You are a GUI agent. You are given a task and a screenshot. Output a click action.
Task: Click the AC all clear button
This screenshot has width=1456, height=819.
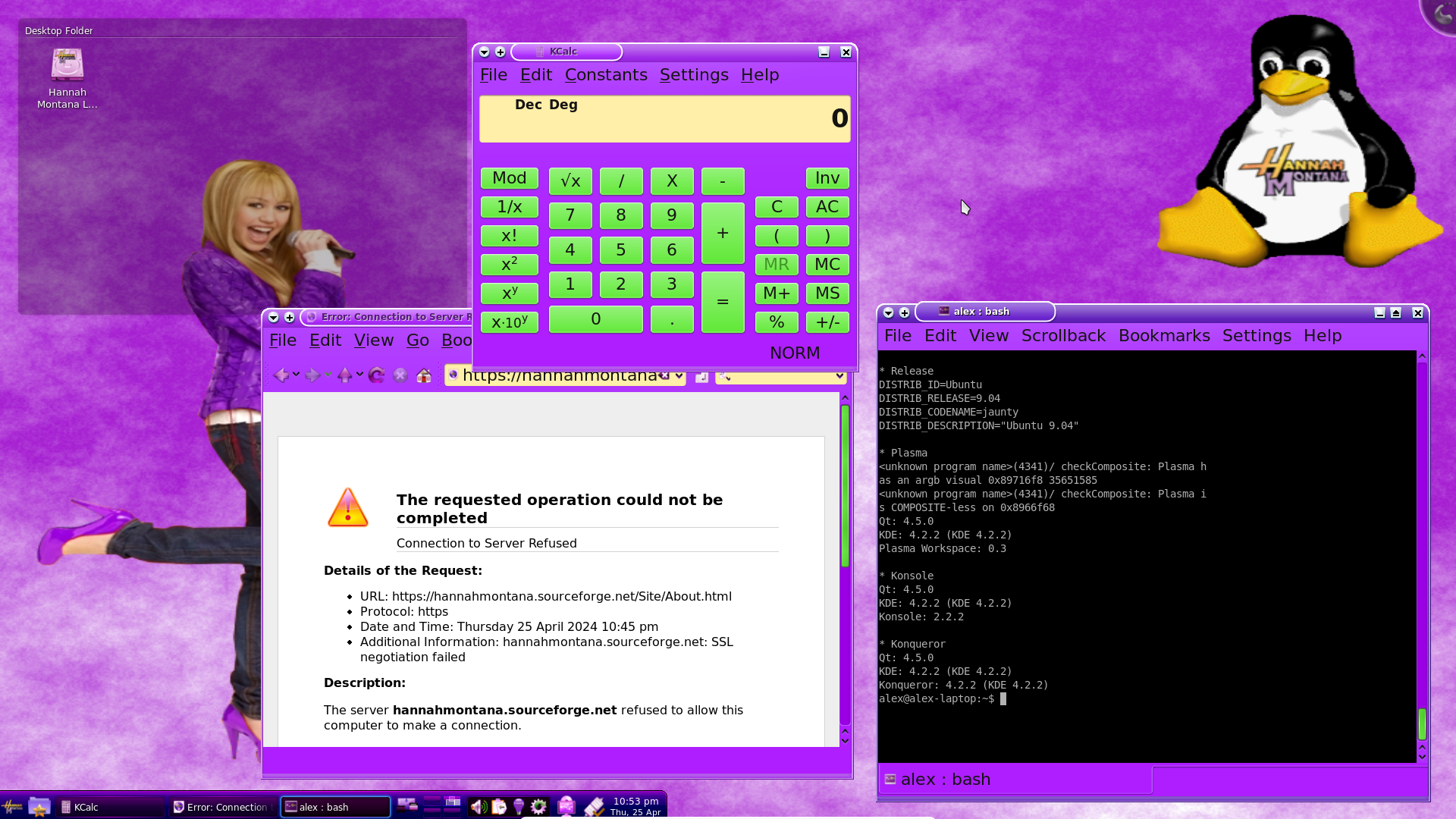click(827, 207)
